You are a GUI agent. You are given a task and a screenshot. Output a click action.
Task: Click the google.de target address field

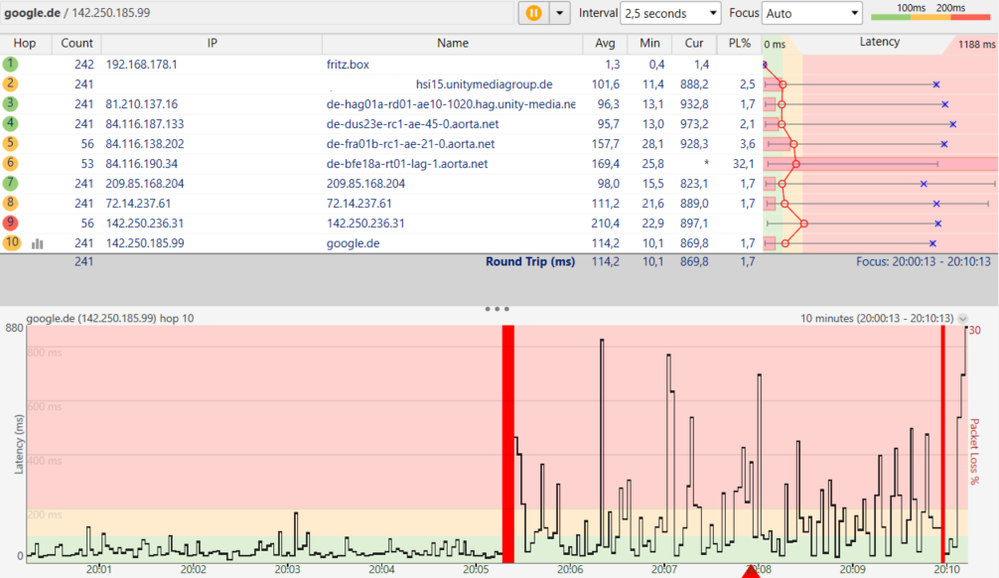point(257,13)
